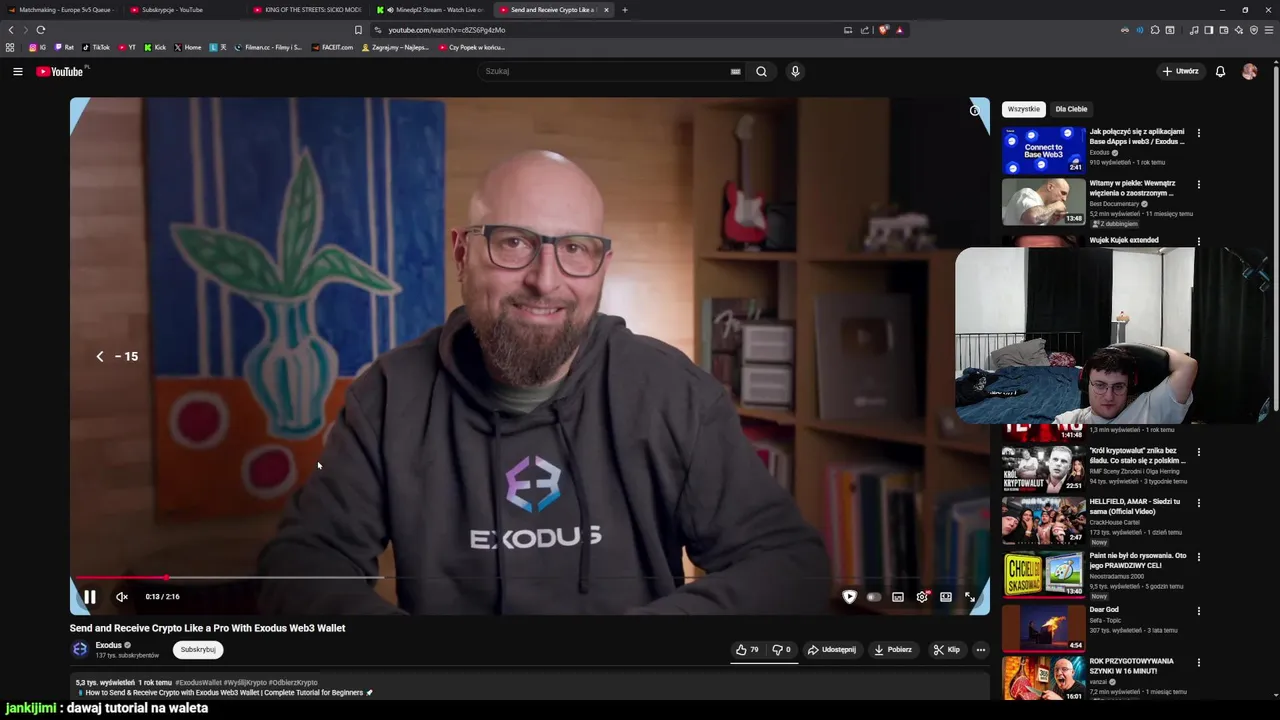This screenshot has height=720, width=1280.
Task: Toggle autoplay switch in the player
Action: click(x=873, y=597)
